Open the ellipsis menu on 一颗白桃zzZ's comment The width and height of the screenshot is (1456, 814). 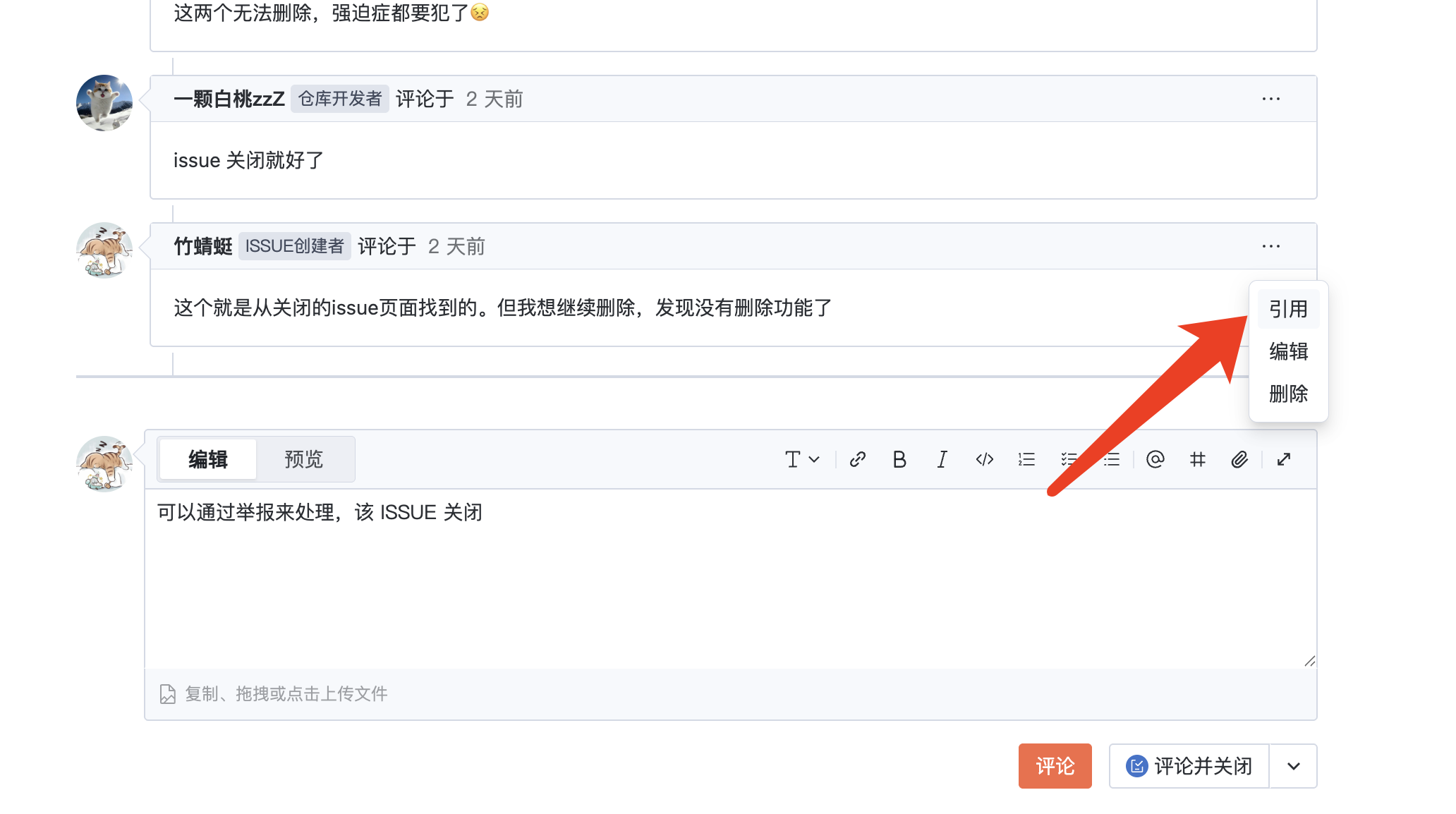point(1270,99)
